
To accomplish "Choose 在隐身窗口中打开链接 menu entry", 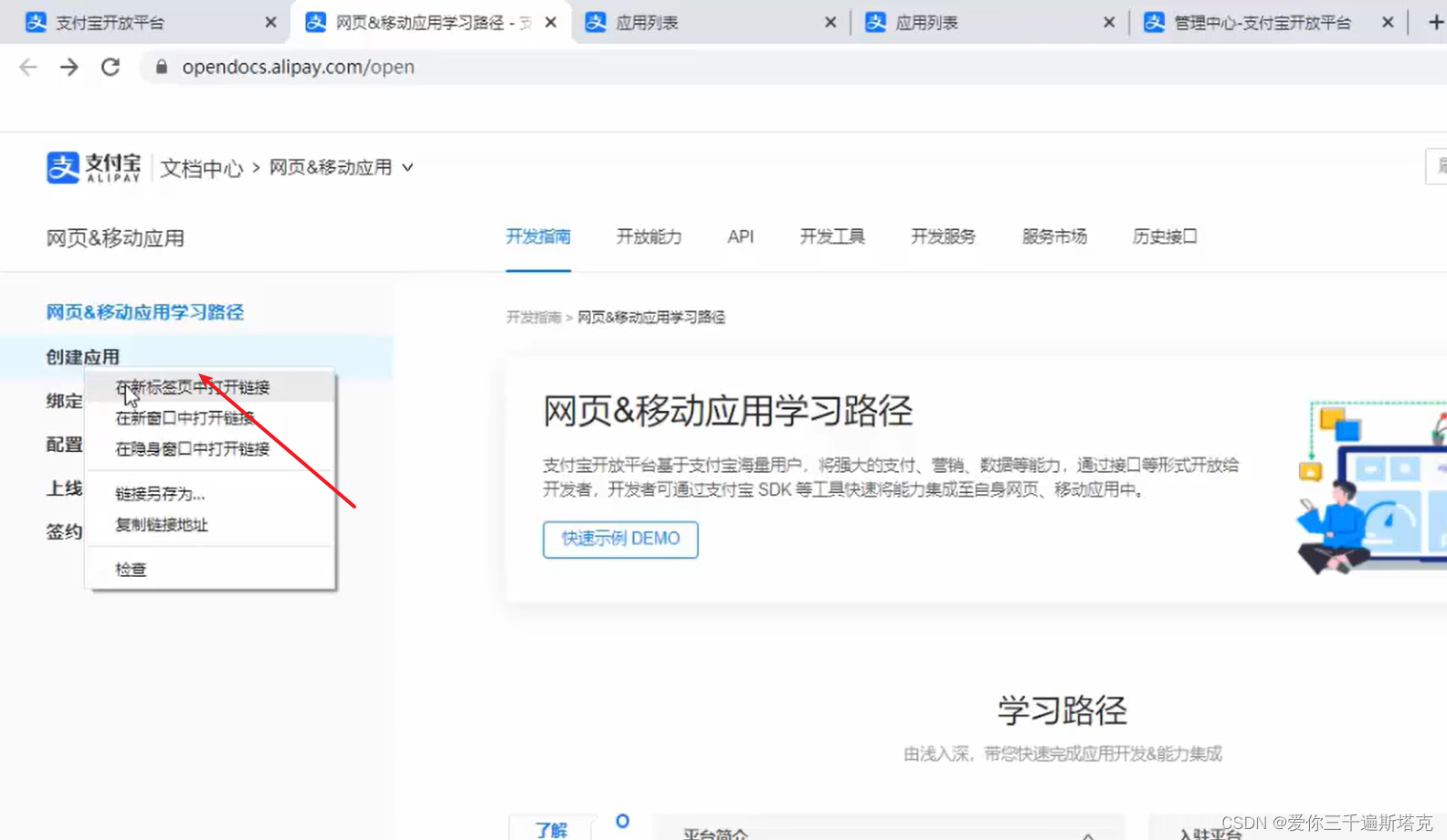I will (x=210, y=449).
